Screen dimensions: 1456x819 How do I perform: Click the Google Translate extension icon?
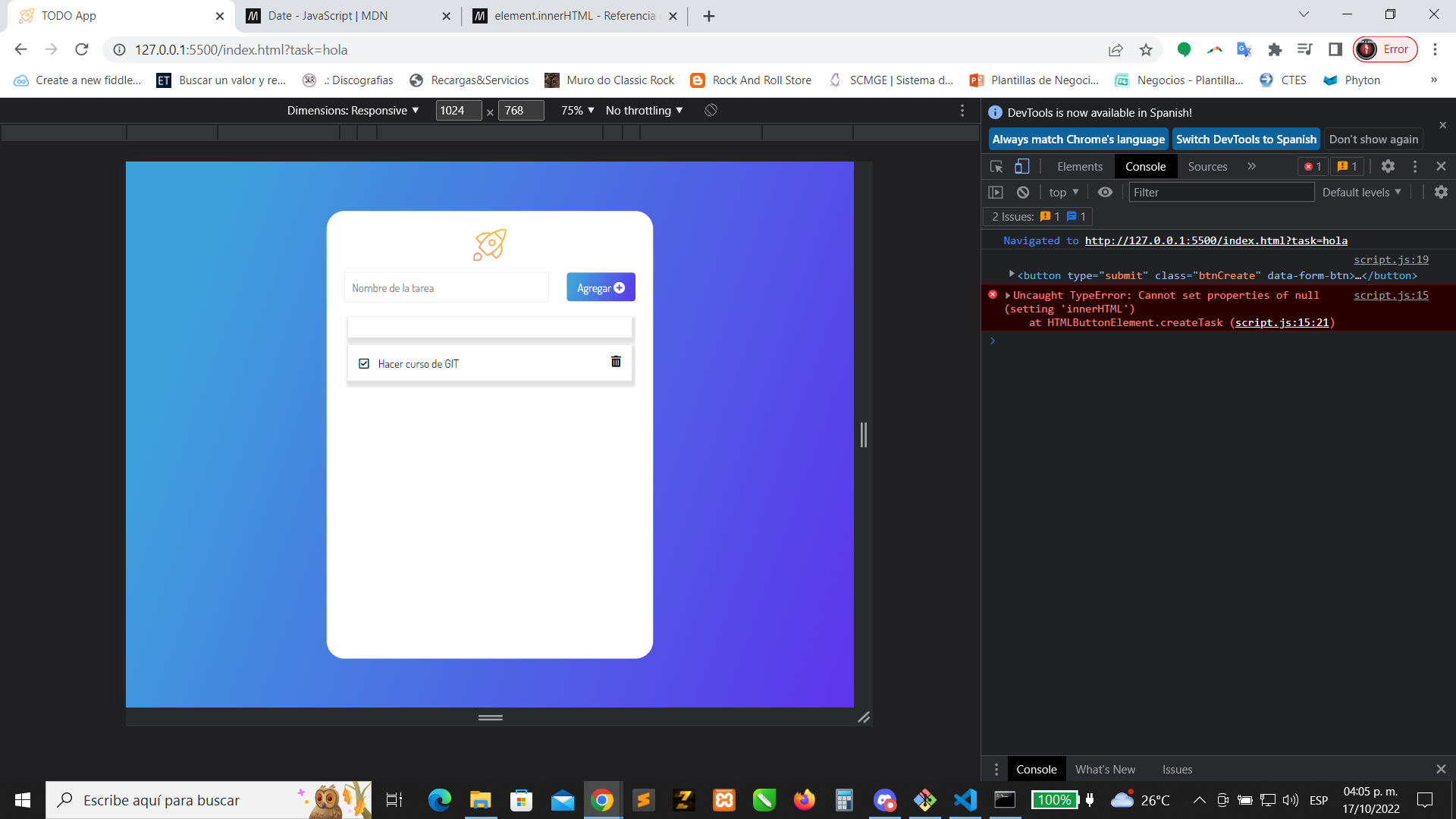coord(1244,50)
